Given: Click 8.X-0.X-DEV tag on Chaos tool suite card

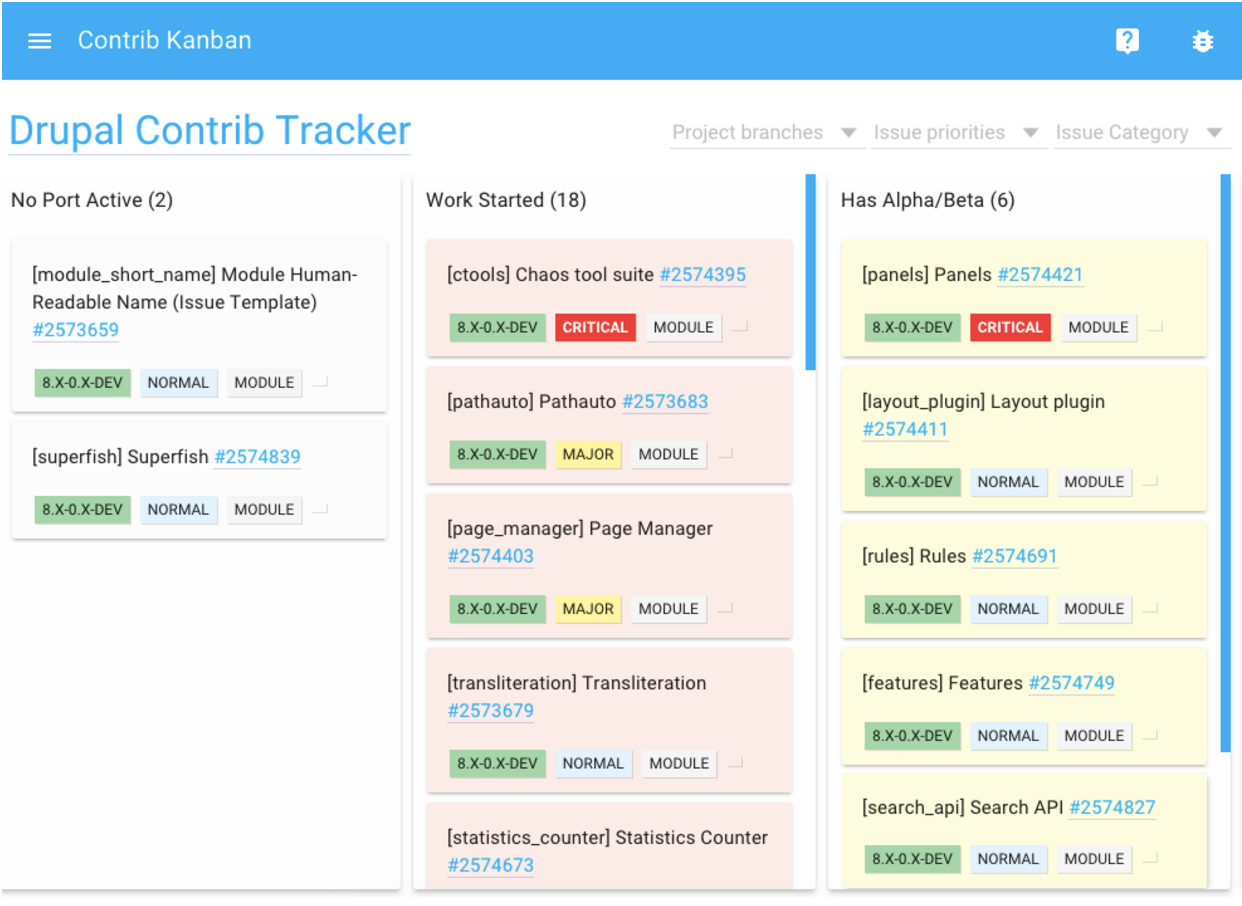Looking at the screenshot, I should pos(497,327).
